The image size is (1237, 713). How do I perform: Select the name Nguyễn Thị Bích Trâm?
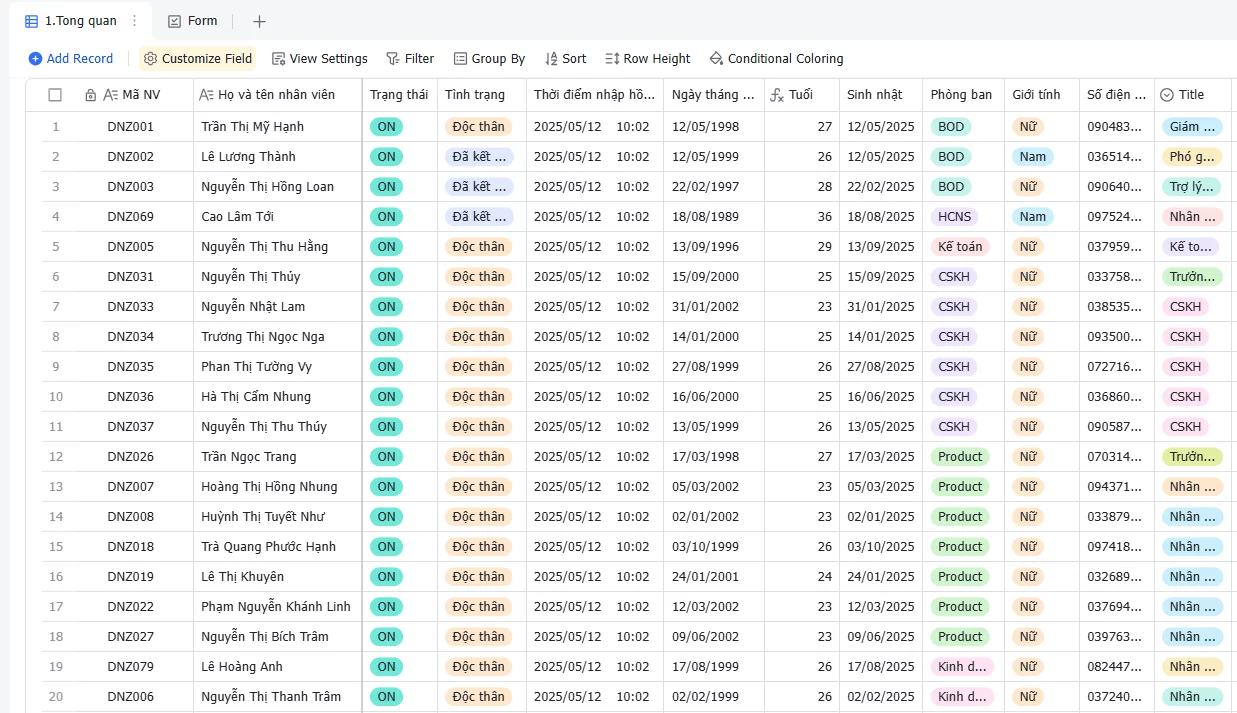(x=265, y=637)
